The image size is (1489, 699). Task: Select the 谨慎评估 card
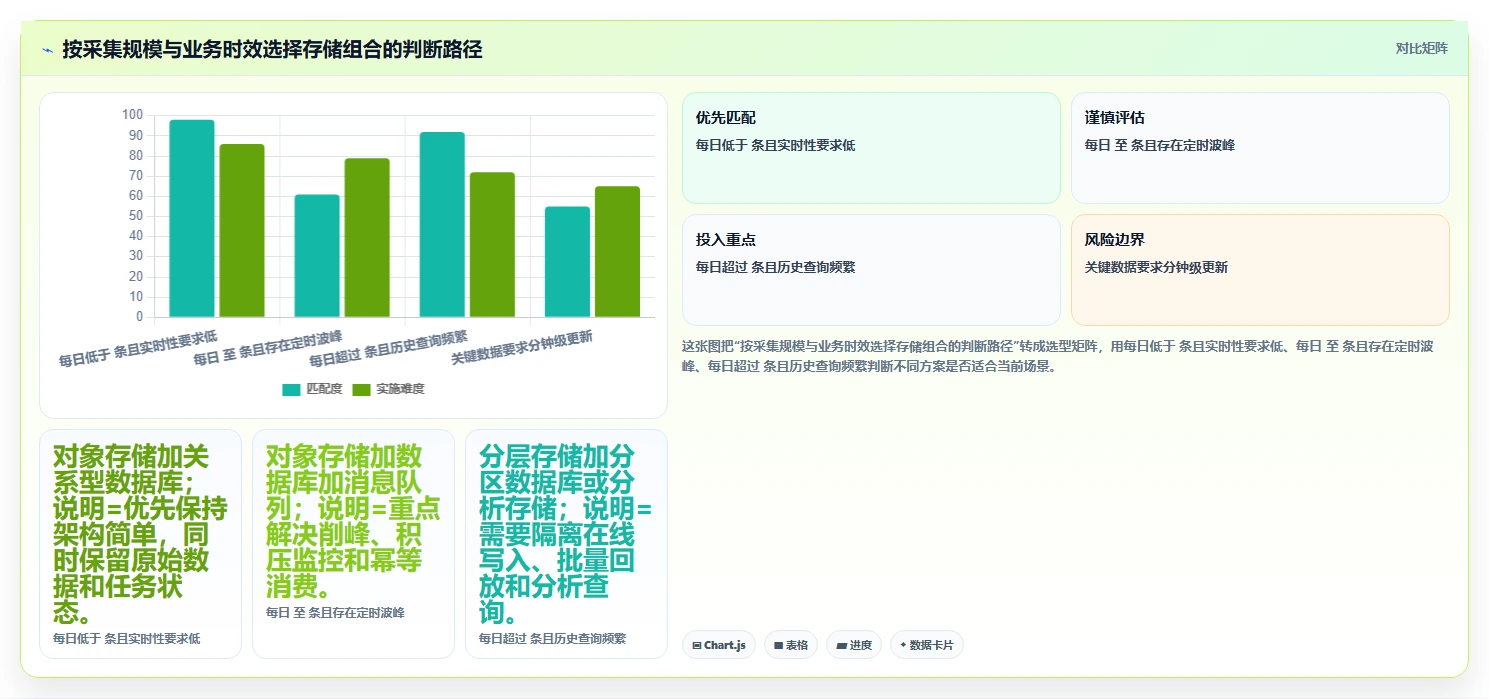tap(1260, 148)
